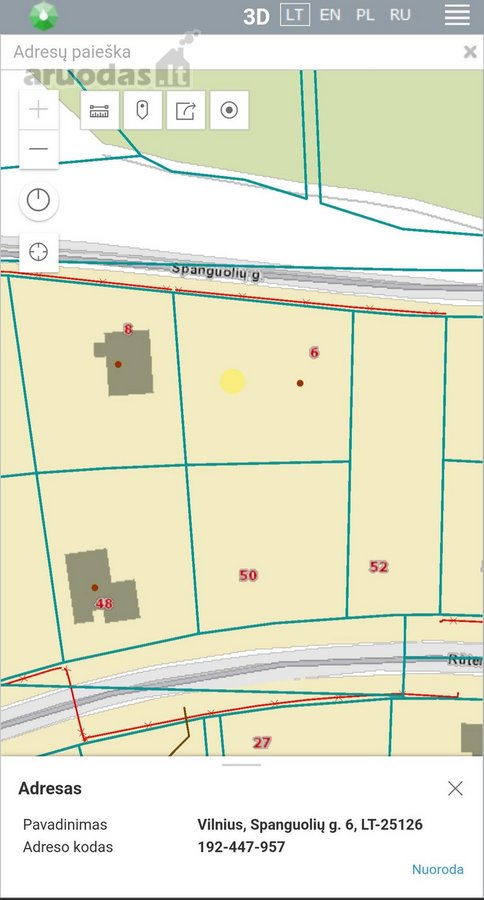Viewport: 484px width, 900px height.
Task: Reset map rotation with compass button
Action: point(38,200)
